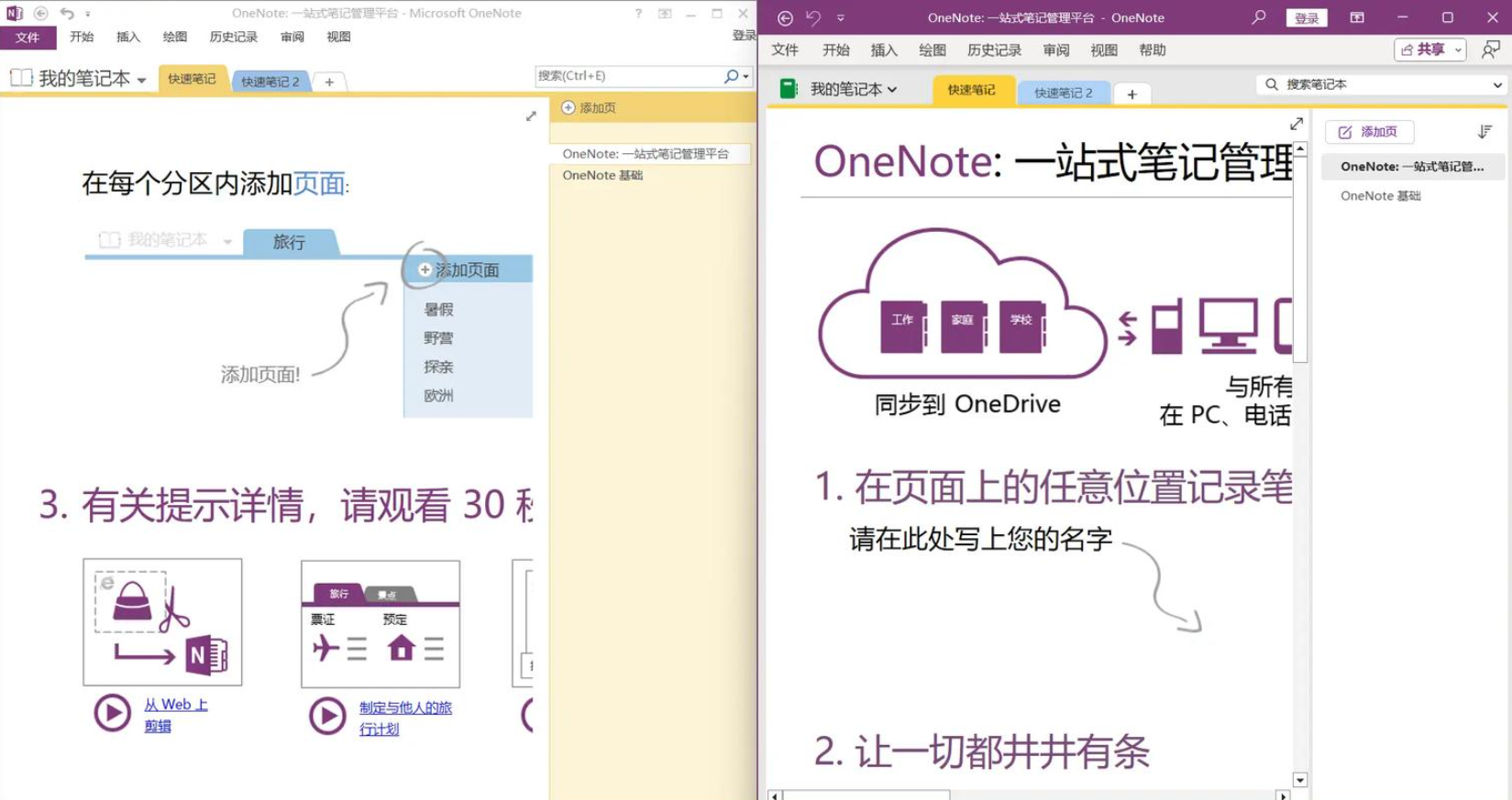The height and width of the screenshot is (800, 1512).
Task: Open the 文件 menu in right window
Action: pyautogui.click(x=785, y=49)
